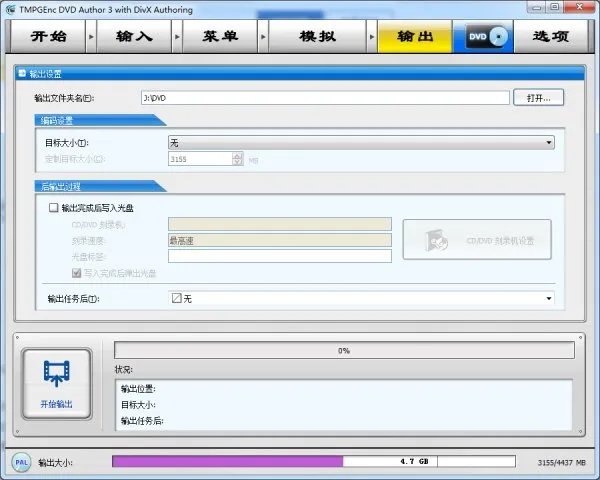Click the 打开... browse button
Viewport: 600px width, 480px height.
click(539, 97)
